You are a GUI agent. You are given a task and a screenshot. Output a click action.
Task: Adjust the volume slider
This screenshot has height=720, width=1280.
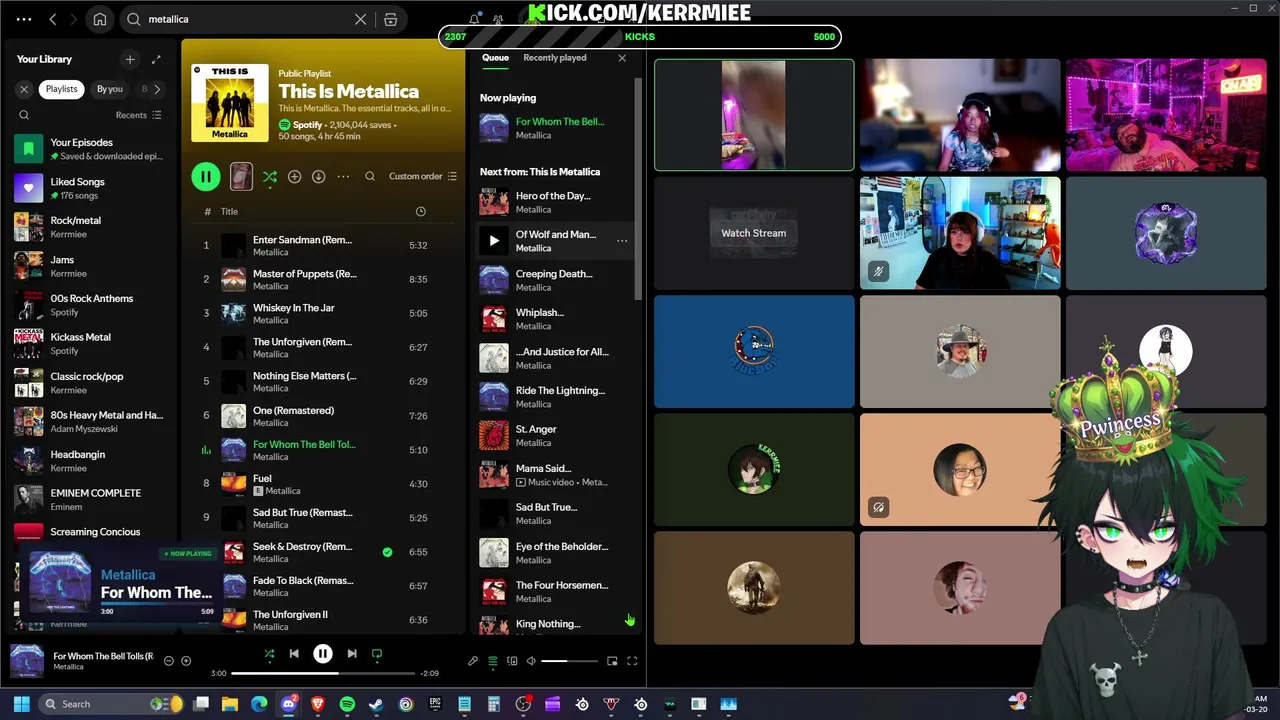(567, 661)
